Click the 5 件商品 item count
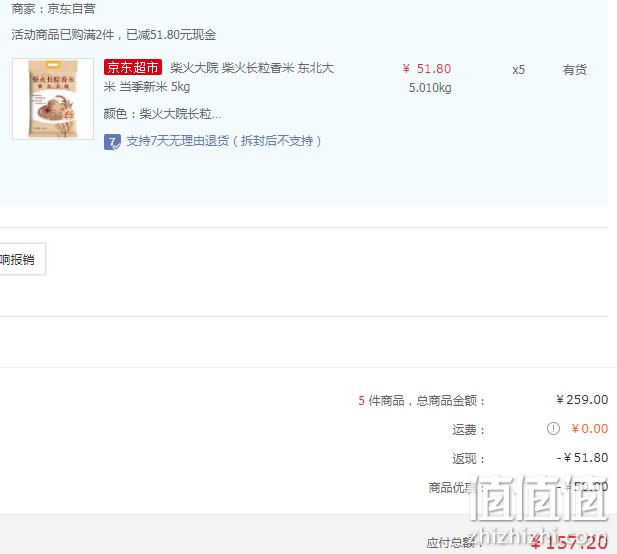 (x=381, y=401)
